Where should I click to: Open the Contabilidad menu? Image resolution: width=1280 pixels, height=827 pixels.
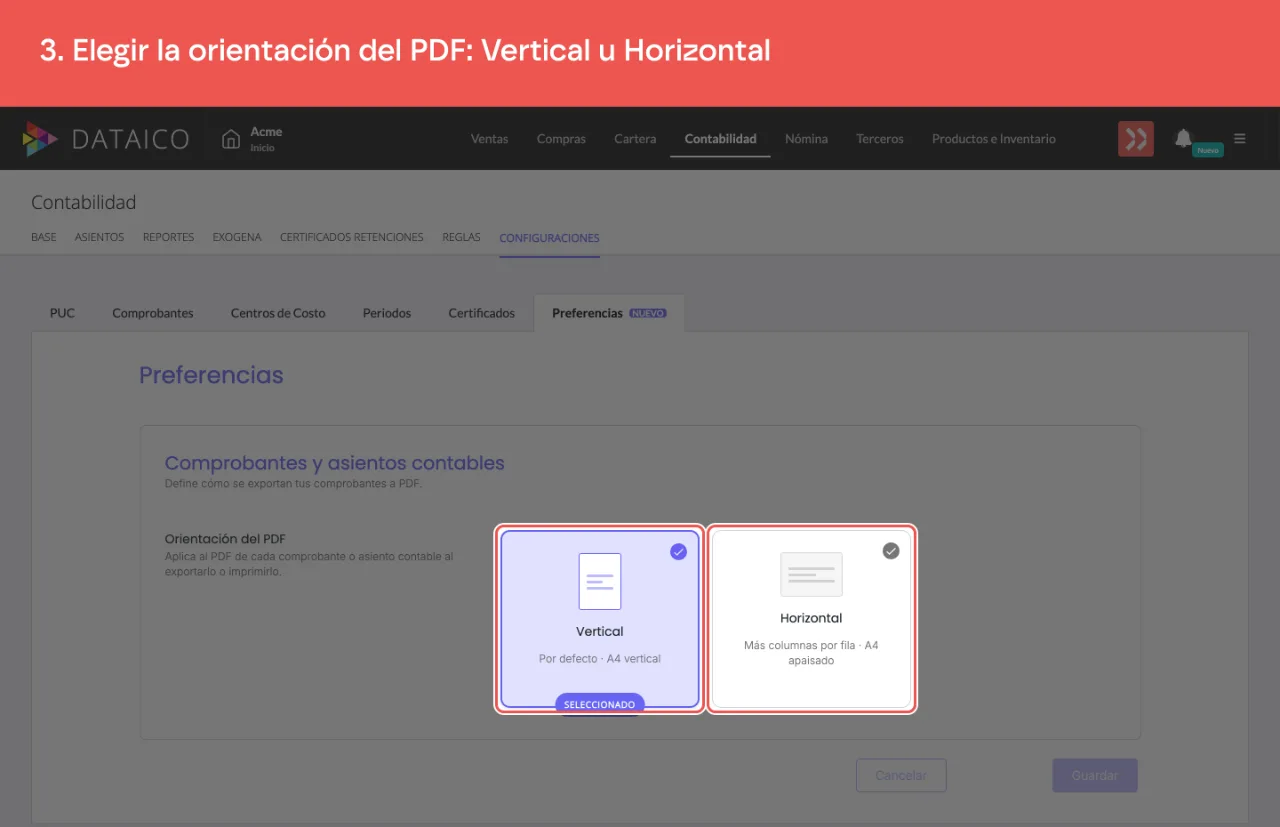click(x=720, y=139)
